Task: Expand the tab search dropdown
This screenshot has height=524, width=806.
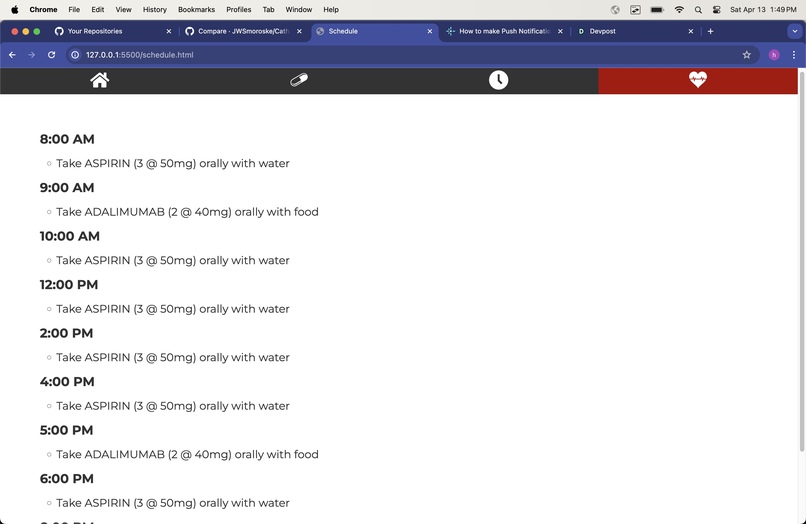Action: [x=794, y=31]
